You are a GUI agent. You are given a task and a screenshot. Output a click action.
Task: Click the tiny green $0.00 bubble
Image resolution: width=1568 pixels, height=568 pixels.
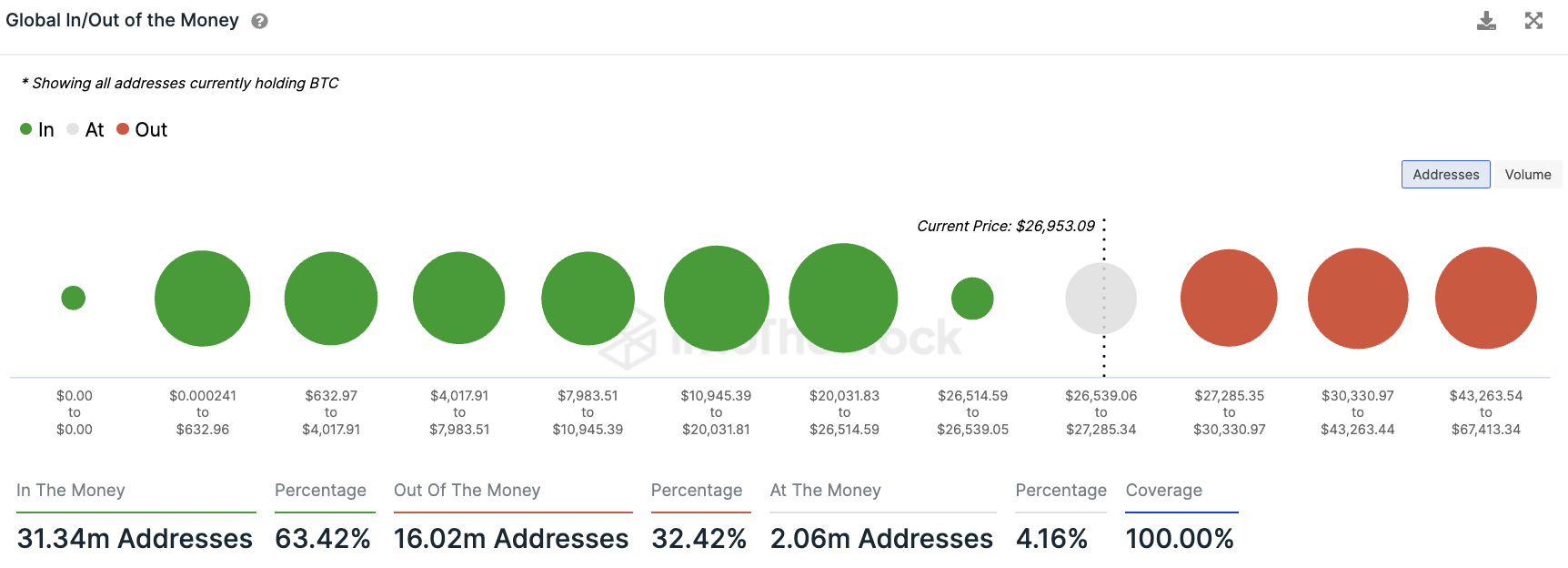tap(74, 298)
